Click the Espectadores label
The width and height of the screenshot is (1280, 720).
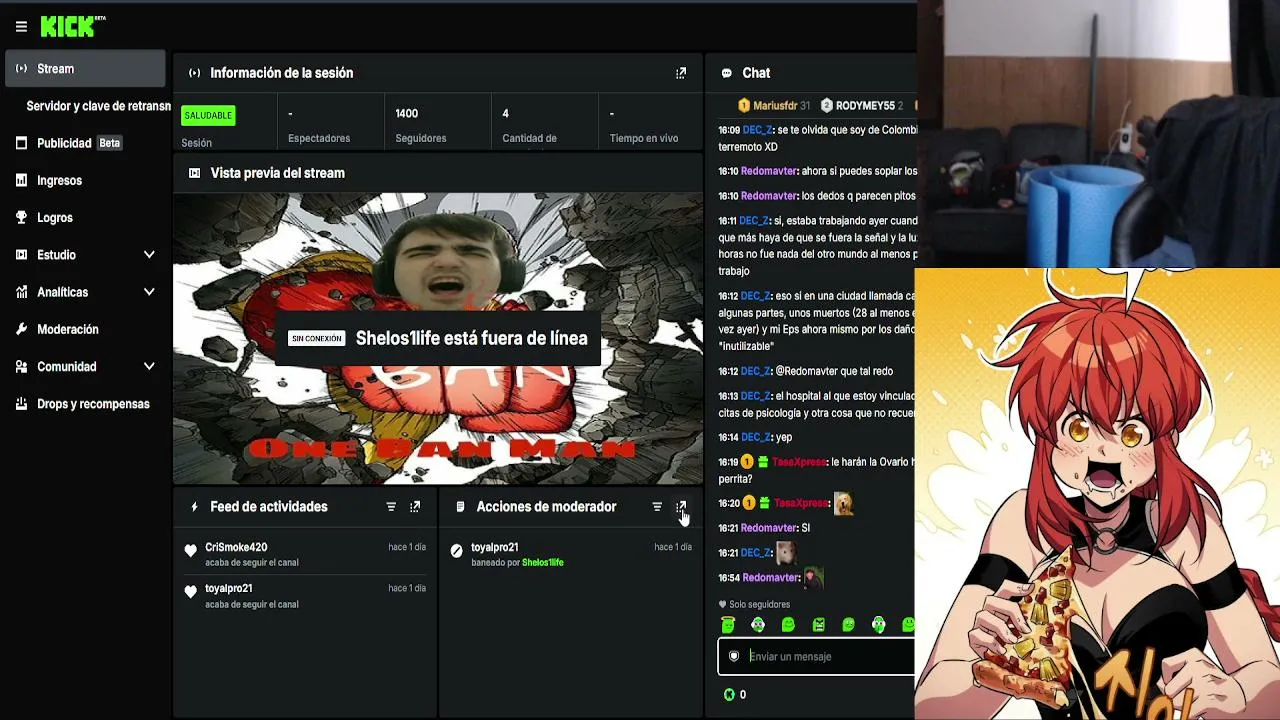(319, 138)
